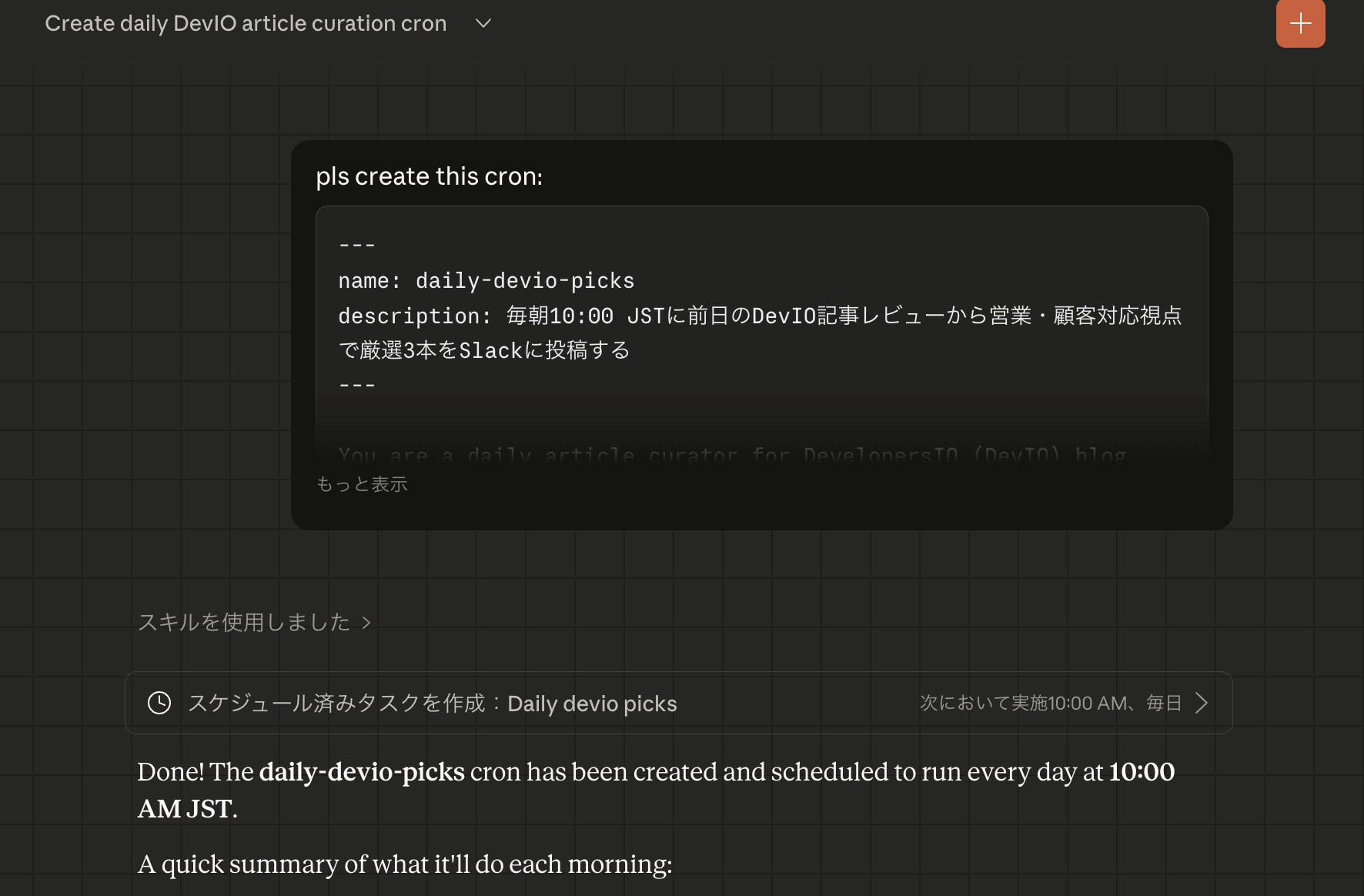
Task: Click the schedule text '次において実施10:00 AM、毎日'
Action: [x=1050, y=703]
